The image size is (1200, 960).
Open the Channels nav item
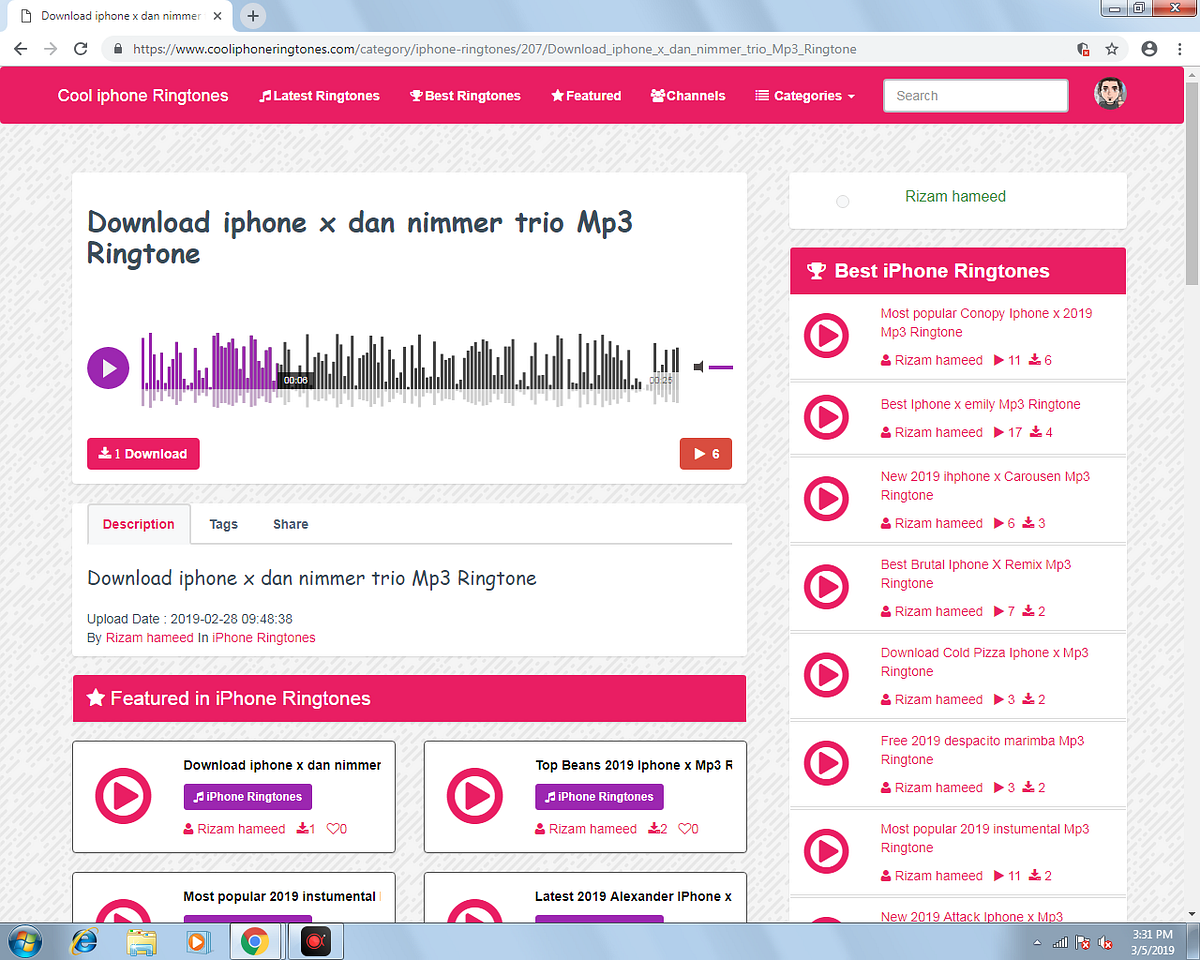tap(688, 96)
